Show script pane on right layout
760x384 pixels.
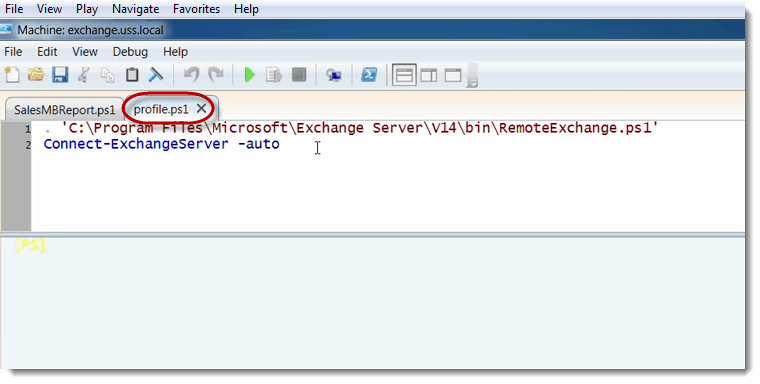click(428, 75)
